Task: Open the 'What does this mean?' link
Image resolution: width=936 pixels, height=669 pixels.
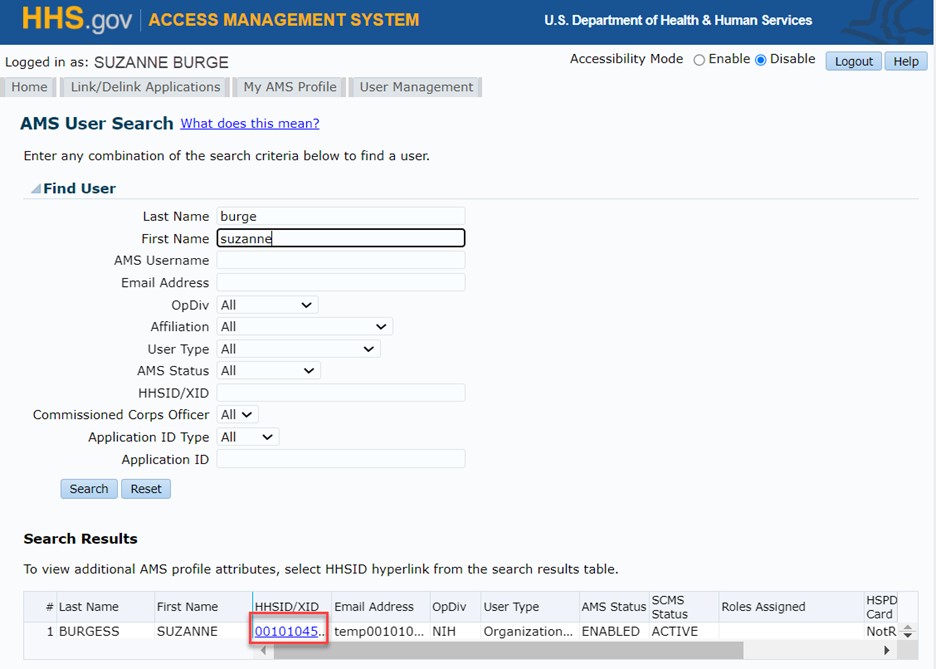Action: pos(250,124)
